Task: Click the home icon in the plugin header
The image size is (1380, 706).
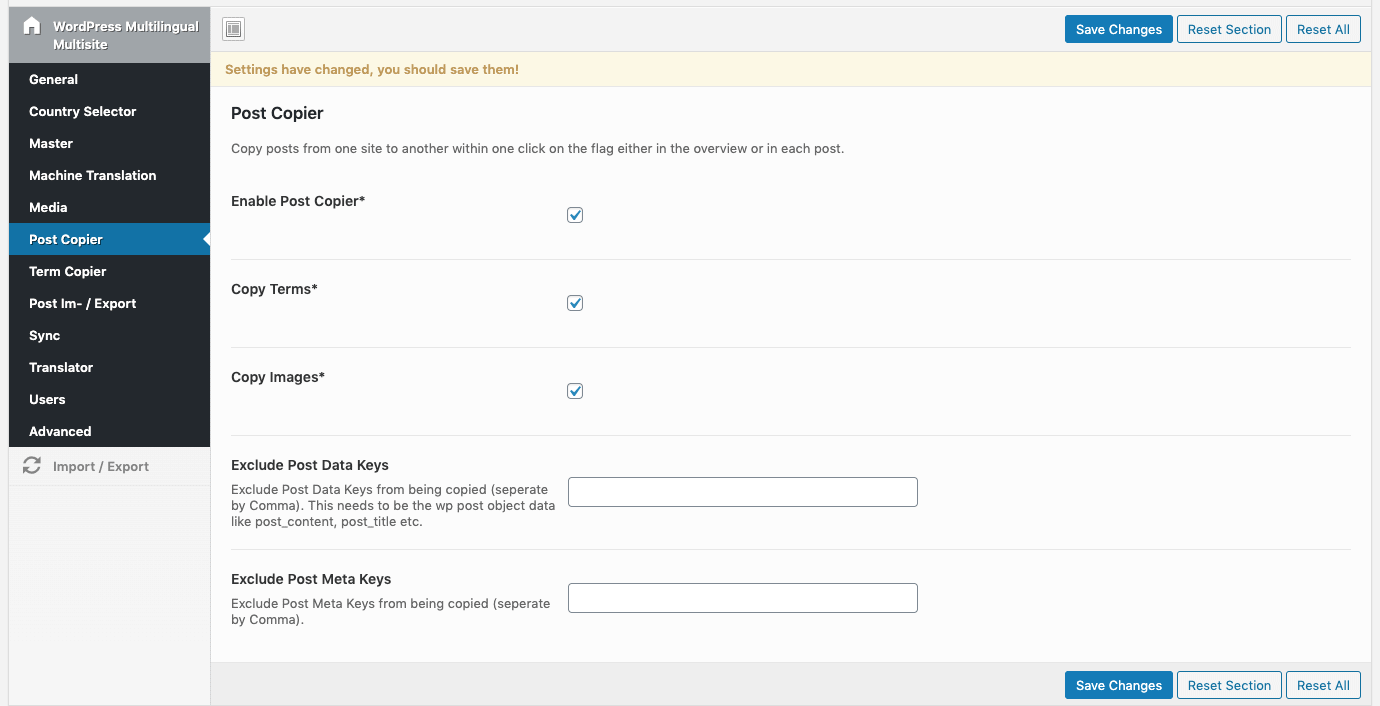Action: [31, 26]
